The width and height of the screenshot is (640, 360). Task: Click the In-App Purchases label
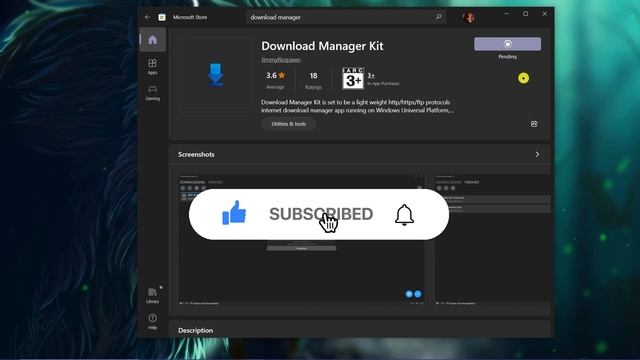point(383,83)
